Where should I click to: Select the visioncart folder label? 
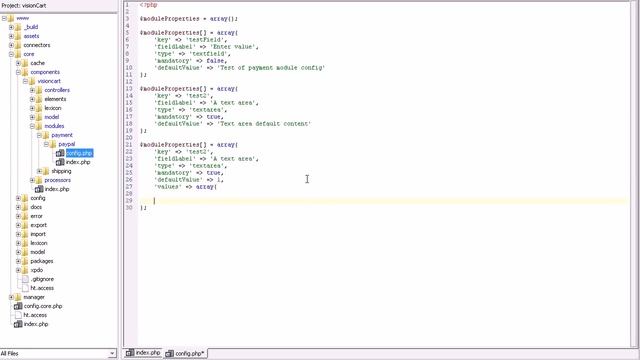coord(49,81)
